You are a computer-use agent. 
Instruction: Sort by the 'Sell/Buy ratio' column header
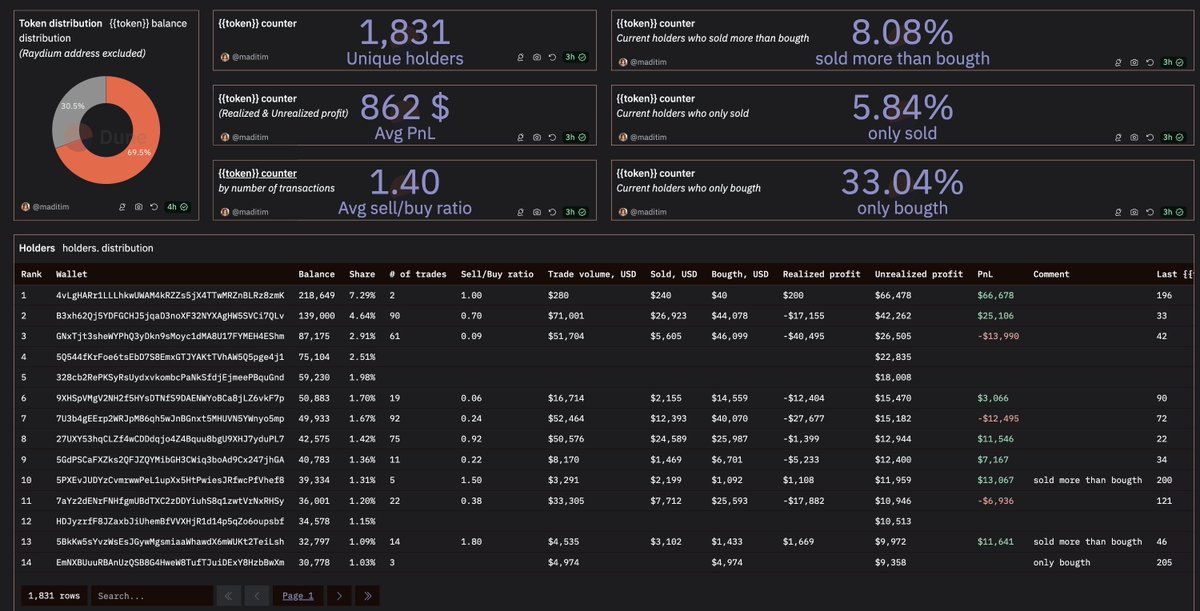pos(497,274)
